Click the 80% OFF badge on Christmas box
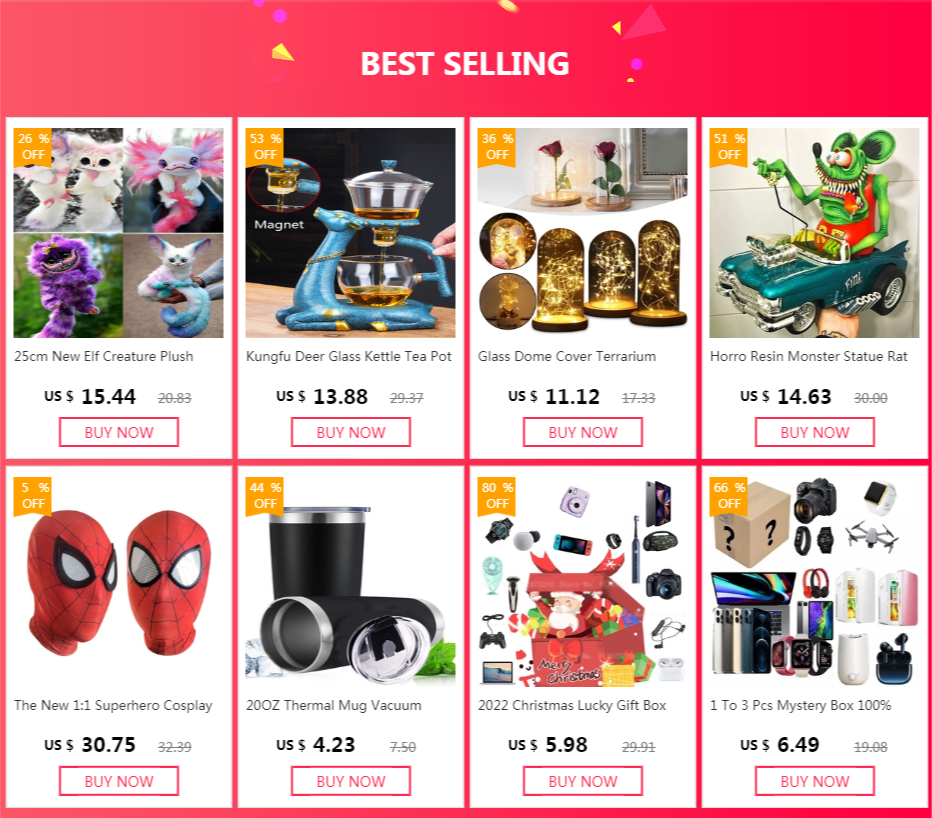Viewport: 932px width, 818px height. pyautogui.click(x=496, y=495)
